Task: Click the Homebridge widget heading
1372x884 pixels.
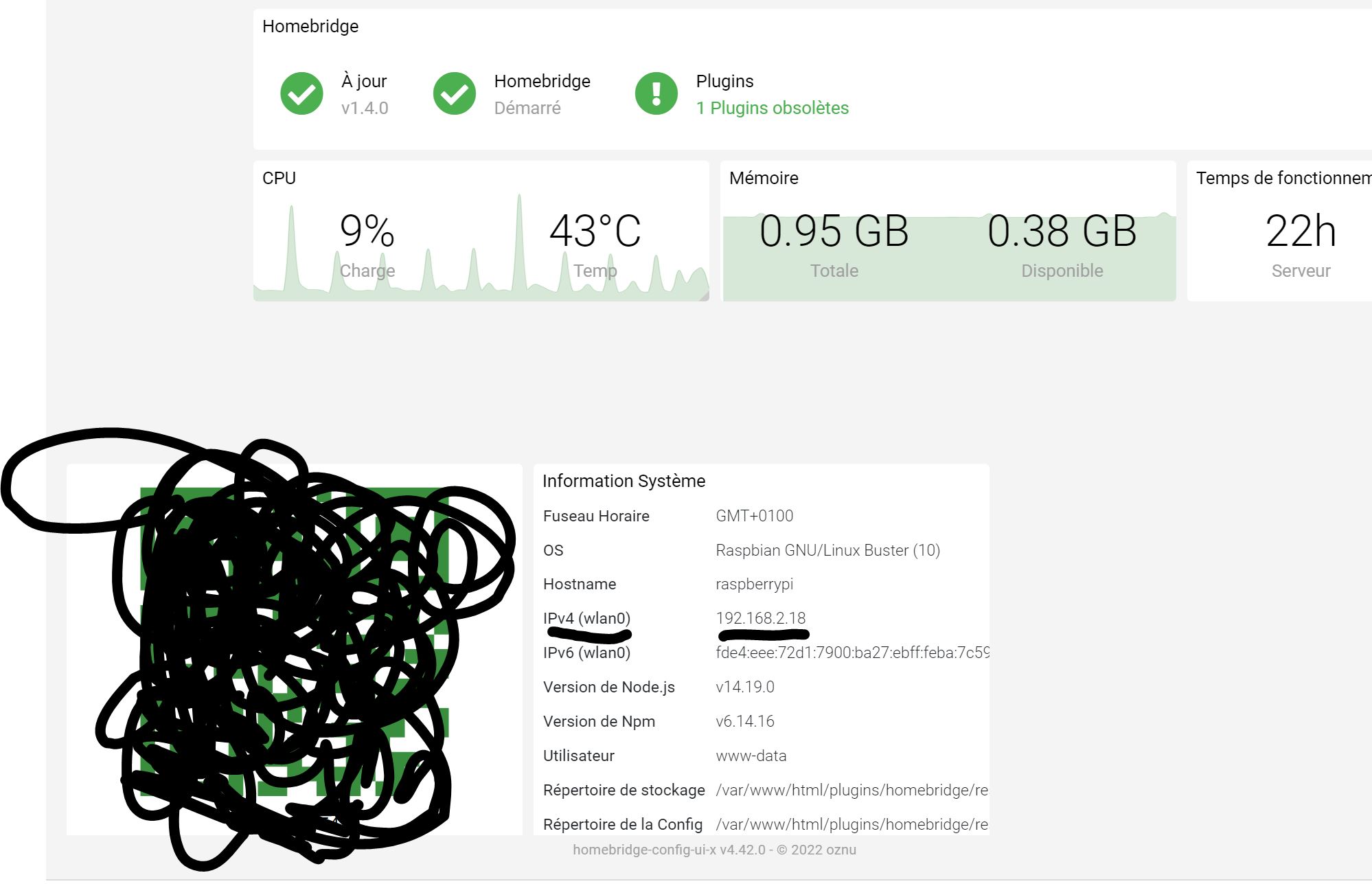Action: coord(310,26)
